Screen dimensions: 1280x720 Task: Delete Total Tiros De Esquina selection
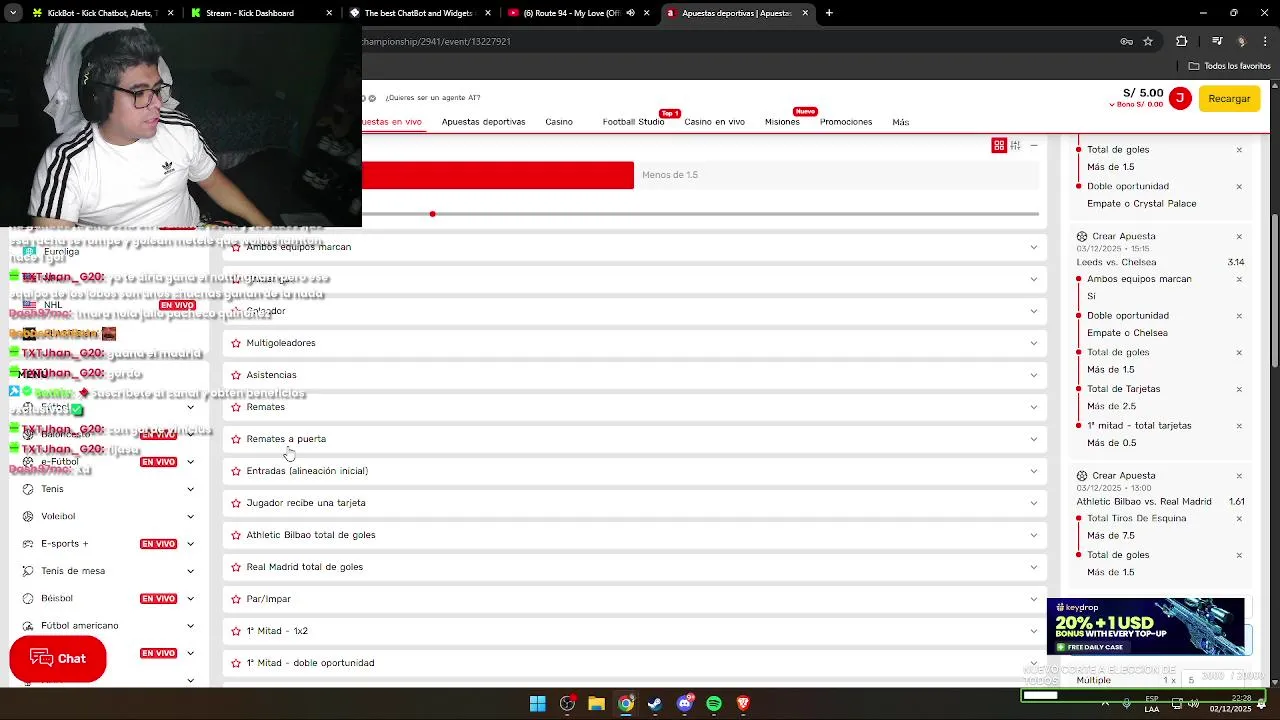pyautogui.click(x=1239, y=518)
